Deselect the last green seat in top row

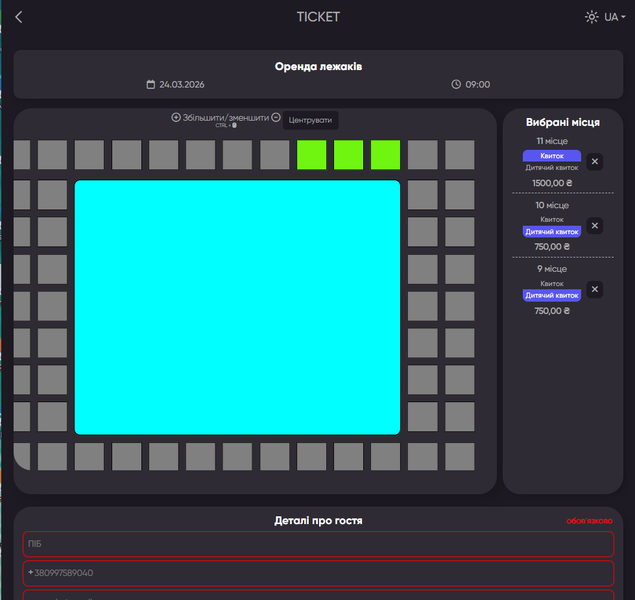[385, 155]
